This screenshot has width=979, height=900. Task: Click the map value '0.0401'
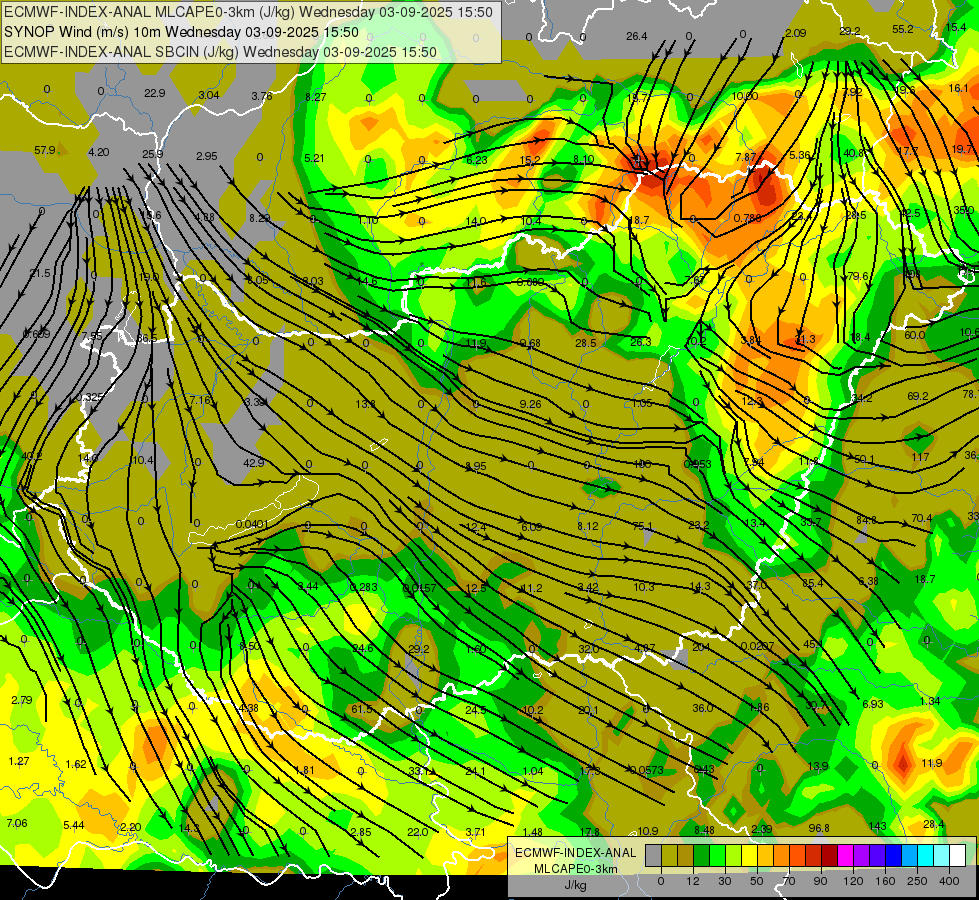pos(252,524)
